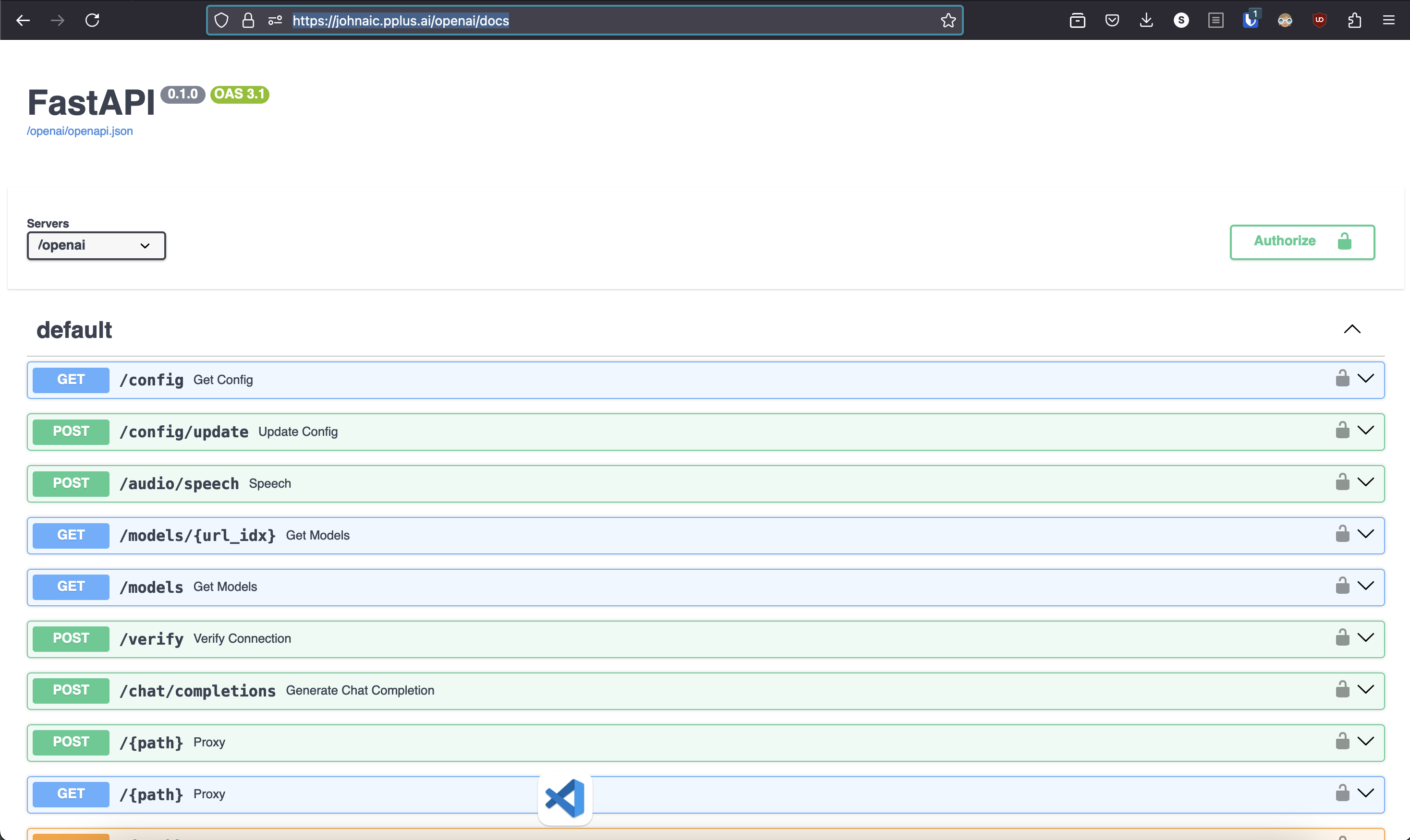
Task: Expand /chat/completions chevron
Action: [1366, 689]
